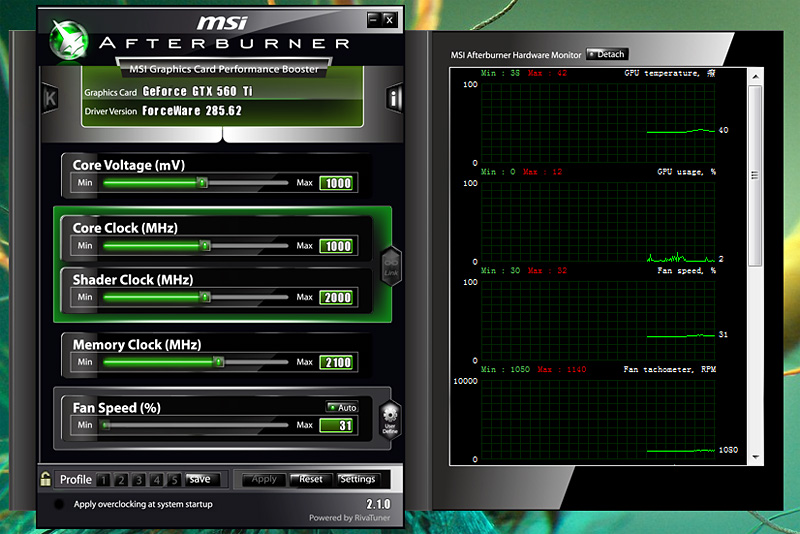Click the hardware monitor scrollbar thumb
800x534 pixels.
[x=755, y=176]
